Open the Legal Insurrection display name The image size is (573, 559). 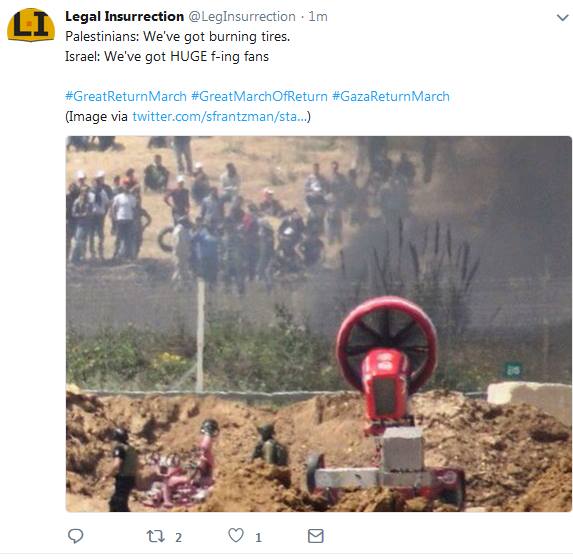[124, 16]
